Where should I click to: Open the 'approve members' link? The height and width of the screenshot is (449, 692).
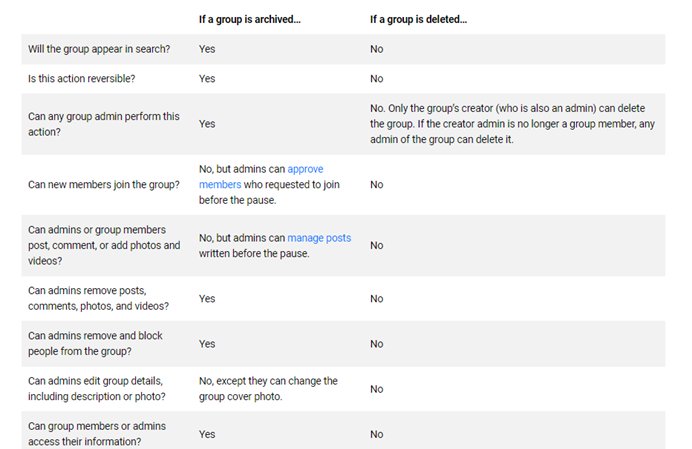pos(305,169)
